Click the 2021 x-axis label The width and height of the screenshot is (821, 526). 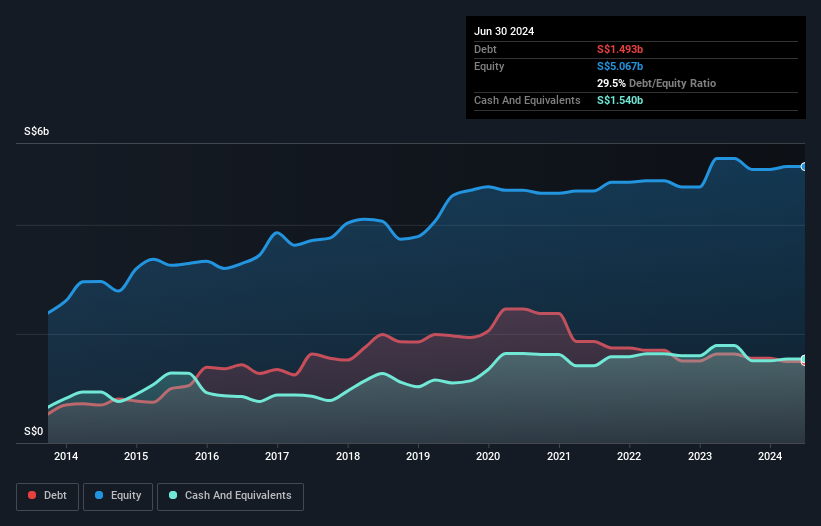coord(559,456)
